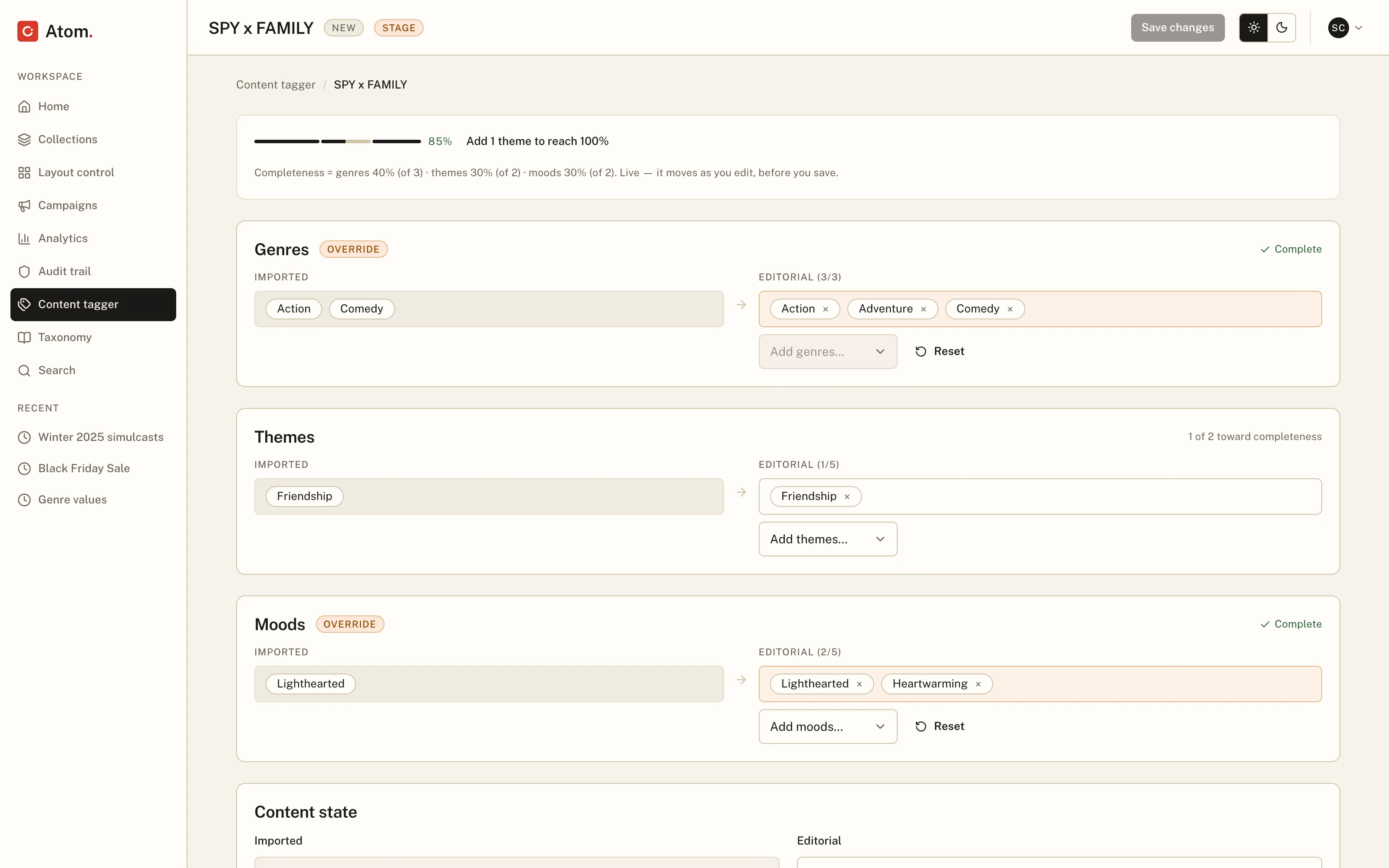Screen dimensions: 1389x868
Task: Open recent item Black Friday Sale
Action: click(x=93, y=468)
